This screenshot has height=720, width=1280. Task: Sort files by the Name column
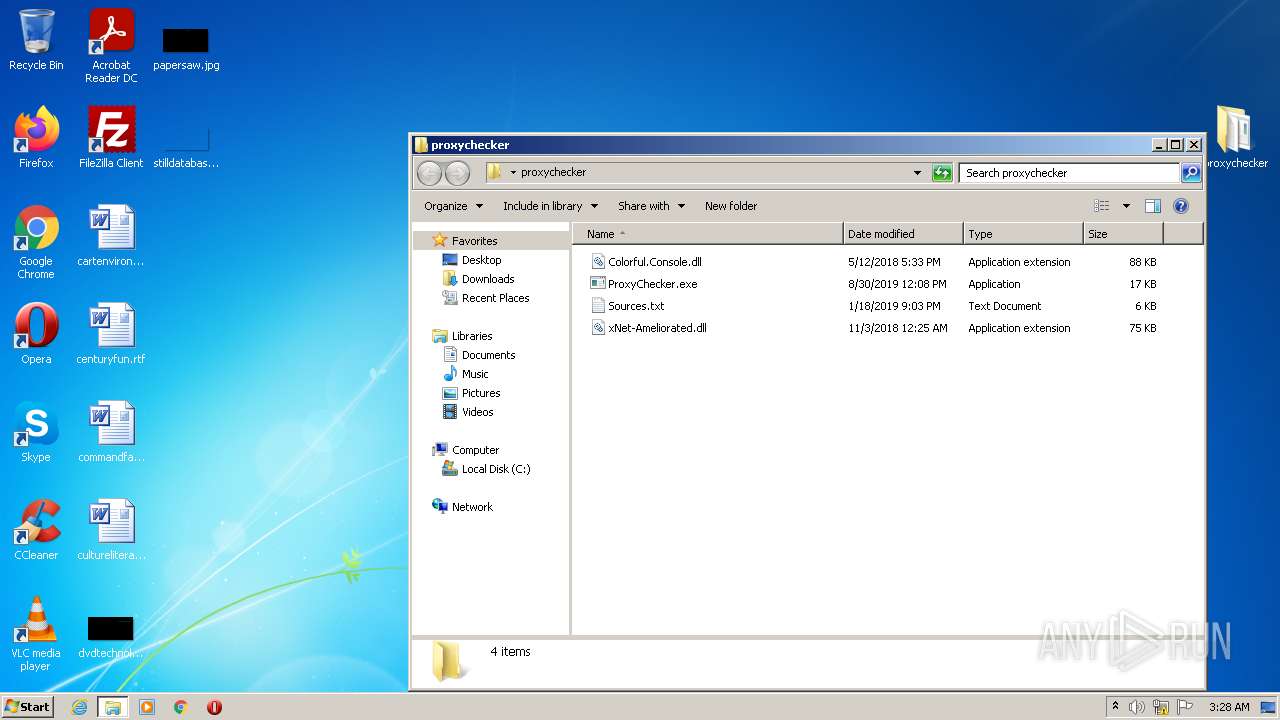[x=708, y=234]
